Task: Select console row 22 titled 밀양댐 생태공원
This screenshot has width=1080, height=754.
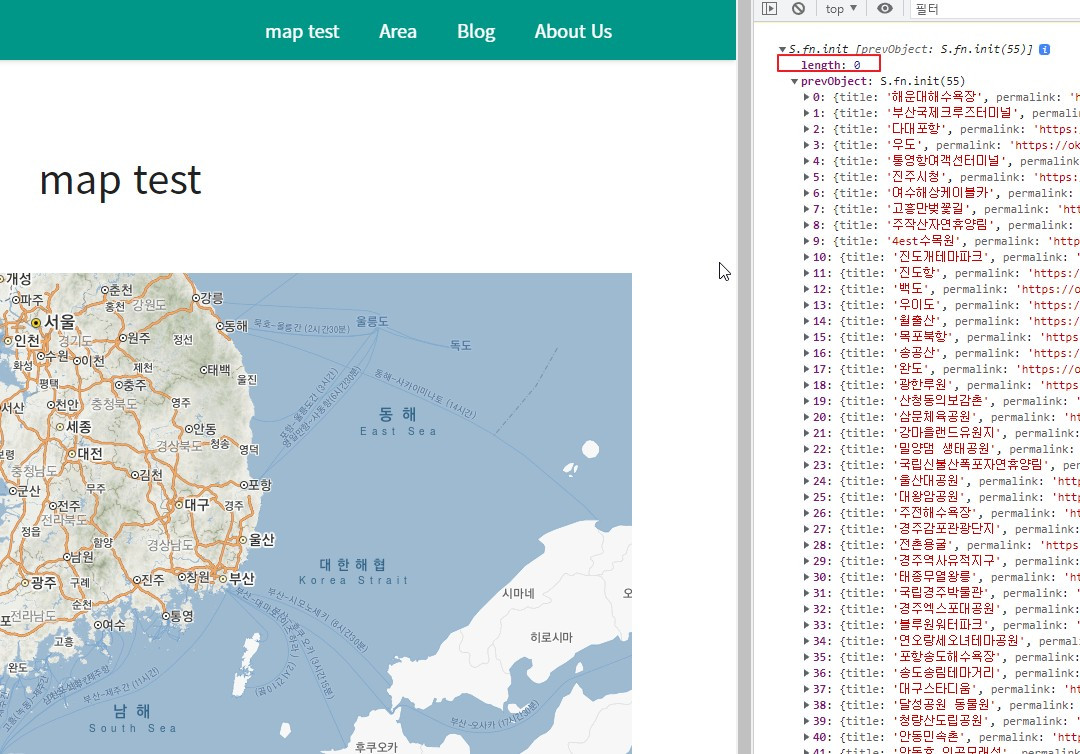Action: click(x=941, y=449)
